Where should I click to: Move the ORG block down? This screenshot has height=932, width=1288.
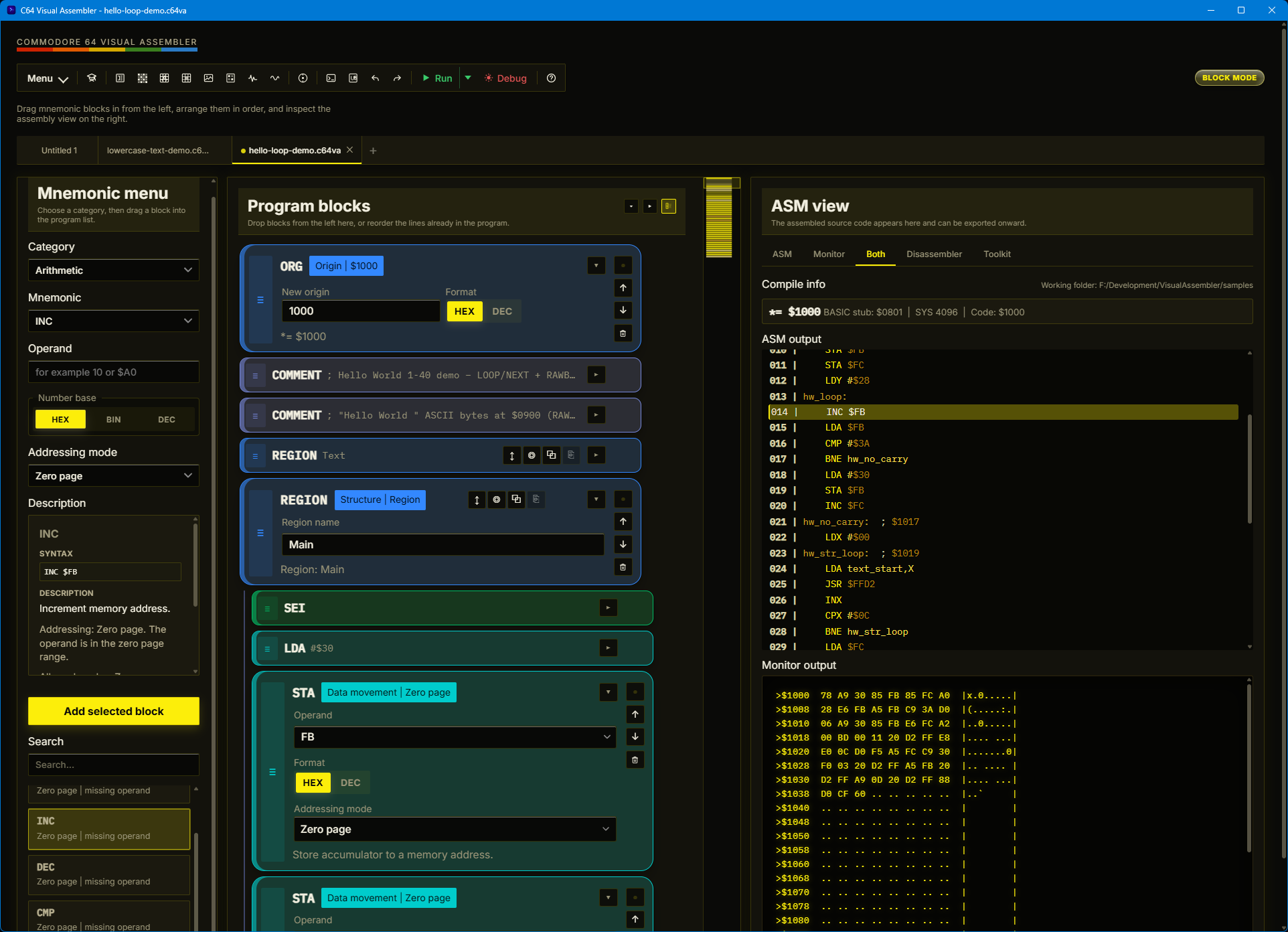coord(623,310)
